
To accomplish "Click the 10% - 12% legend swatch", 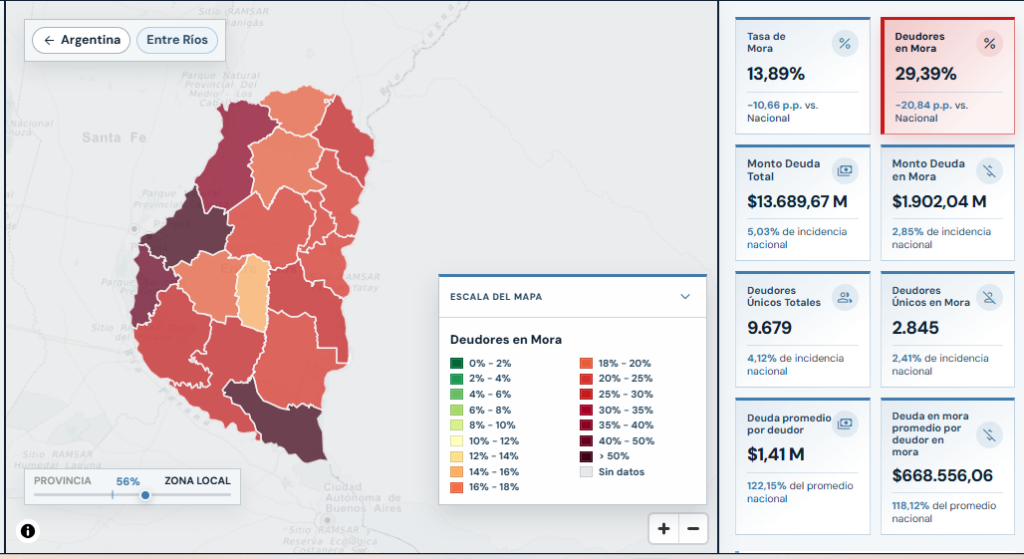I will coord(456,441).
